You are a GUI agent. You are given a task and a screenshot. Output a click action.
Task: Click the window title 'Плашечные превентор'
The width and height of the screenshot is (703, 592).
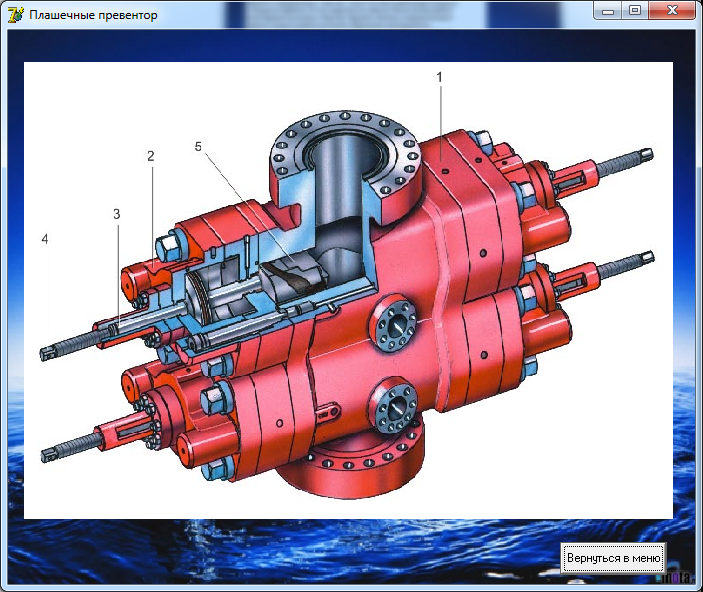click(93, 15)
